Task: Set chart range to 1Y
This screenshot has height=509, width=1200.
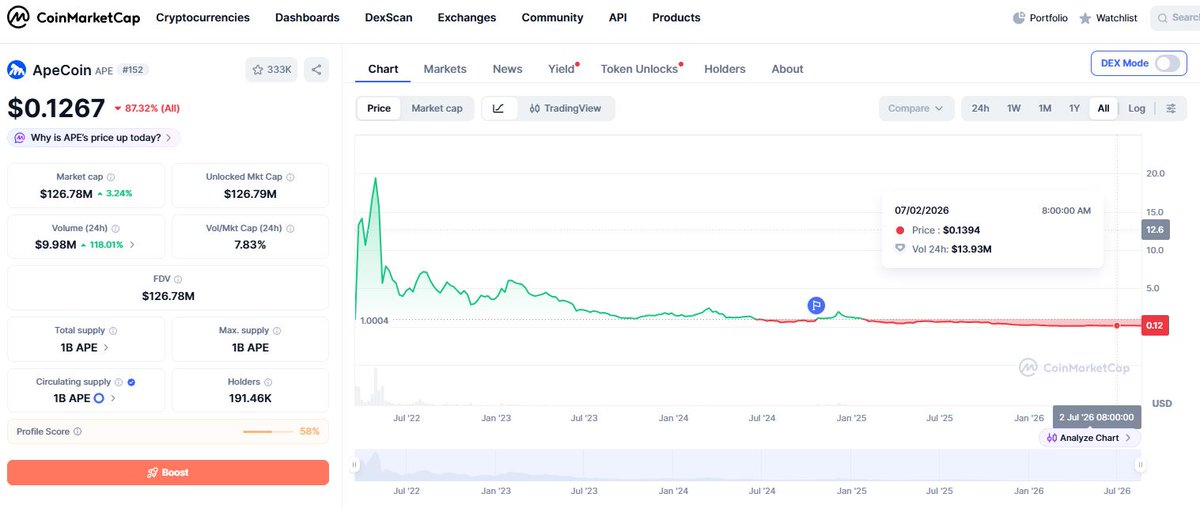Action: coord(1074,108)
